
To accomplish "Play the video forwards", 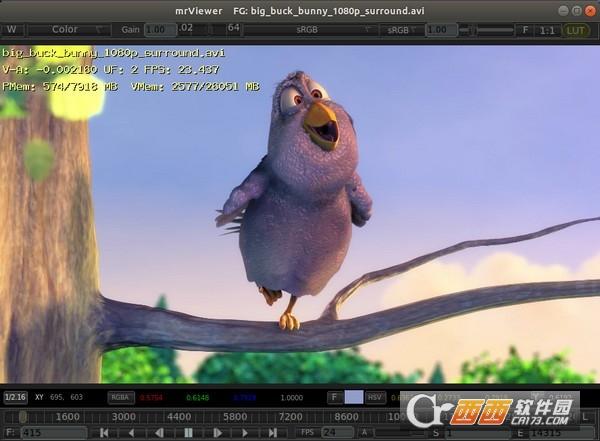I will click(217, 433).
